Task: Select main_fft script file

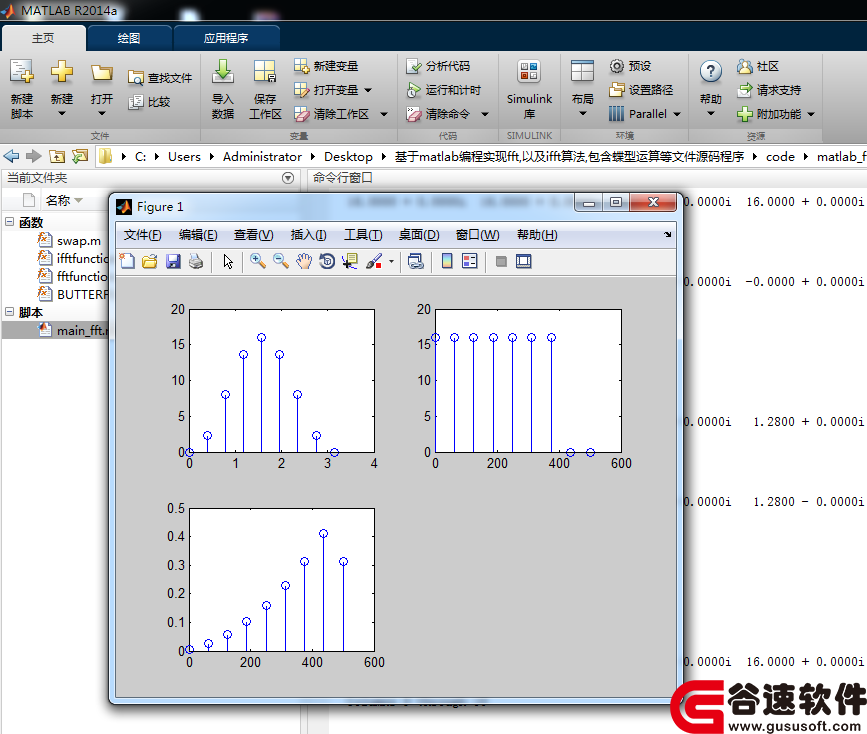Action: tap(74, 330)
